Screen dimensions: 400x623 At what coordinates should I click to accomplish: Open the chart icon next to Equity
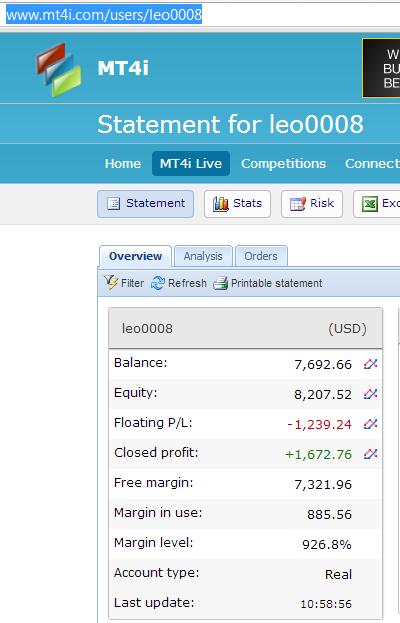370,394
